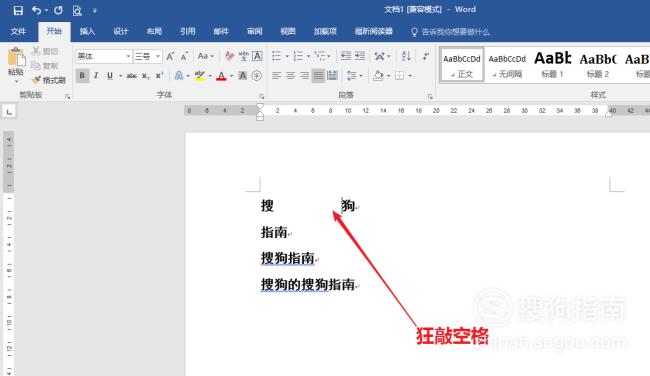
Task: Apply character border with boxed A
Action: click(x=257, y=56)
